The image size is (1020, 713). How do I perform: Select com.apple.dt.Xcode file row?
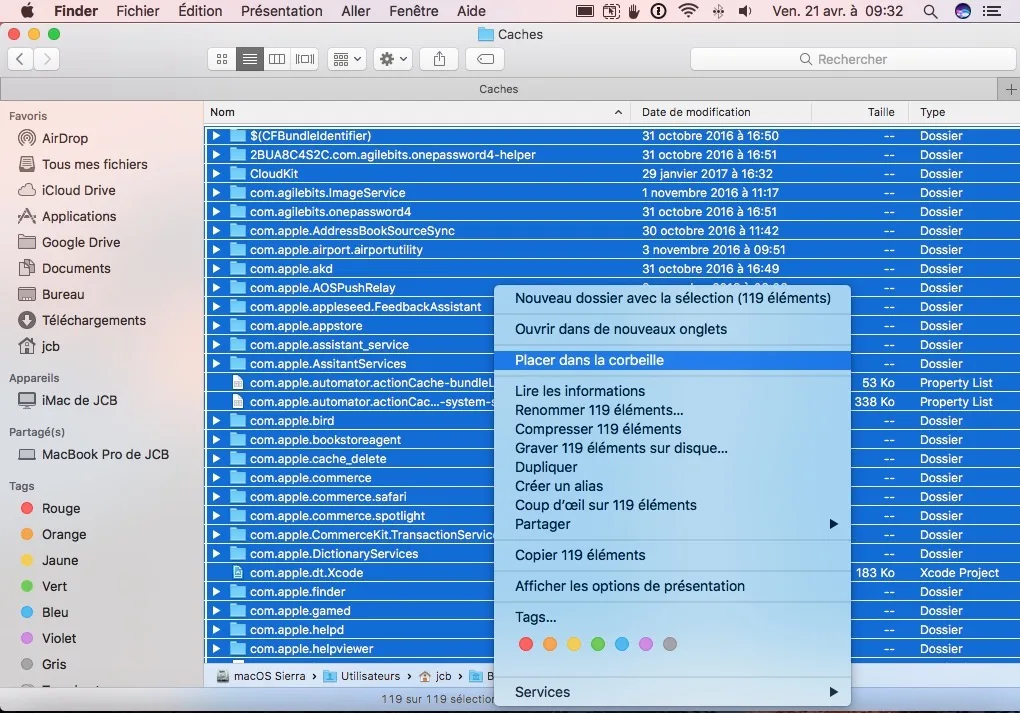point(612,573)
